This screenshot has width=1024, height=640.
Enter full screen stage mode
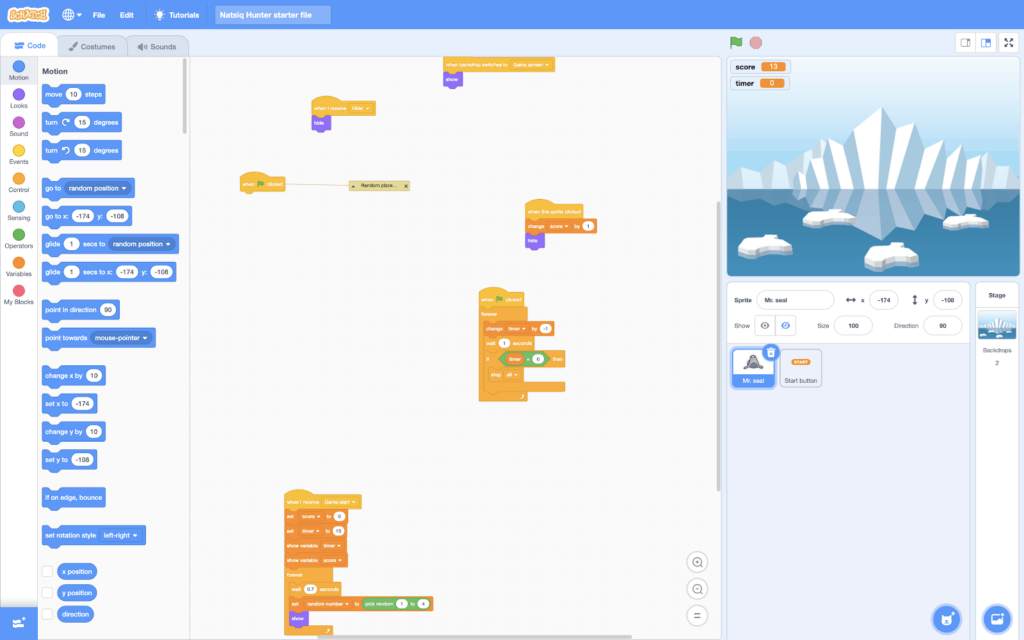click(x=1008, y=42)
